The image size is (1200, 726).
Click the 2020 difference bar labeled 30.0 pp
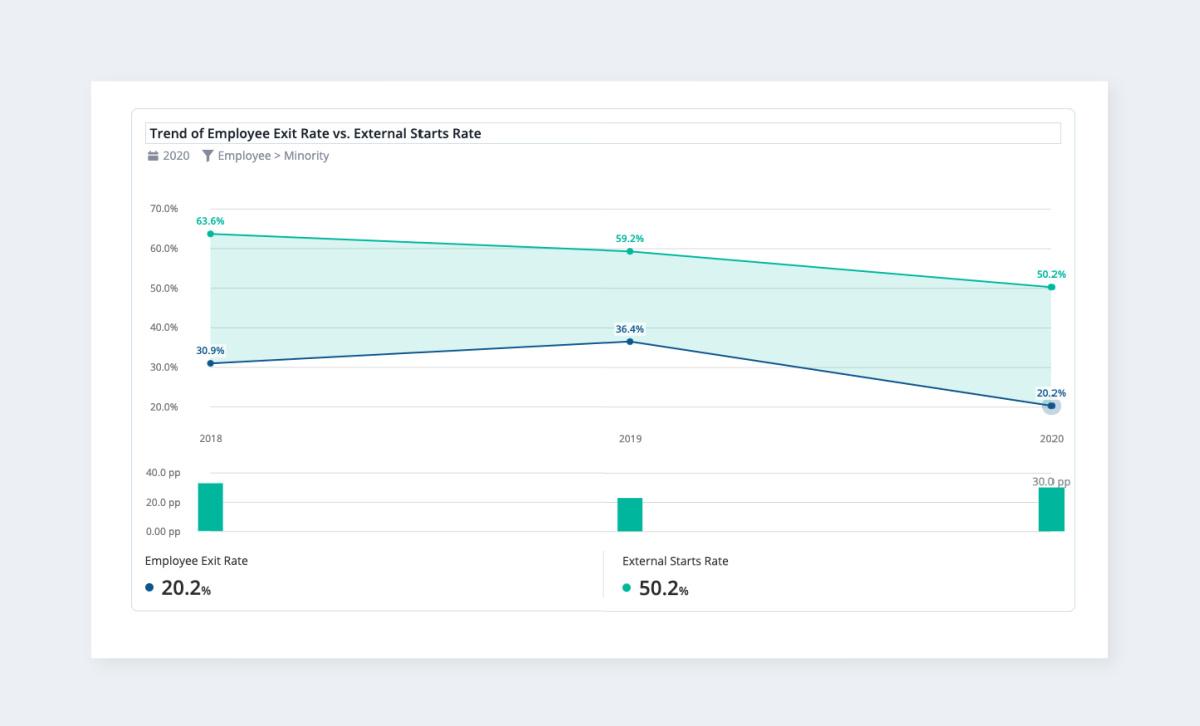(1051, 509)
